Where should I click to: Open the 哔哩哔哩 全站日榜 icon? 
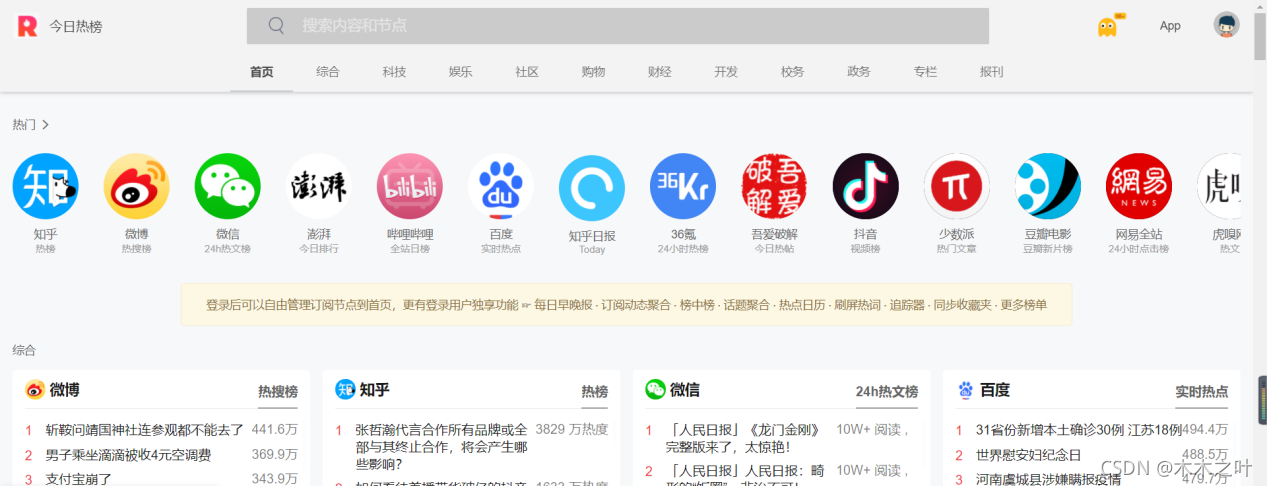point(410,186)
